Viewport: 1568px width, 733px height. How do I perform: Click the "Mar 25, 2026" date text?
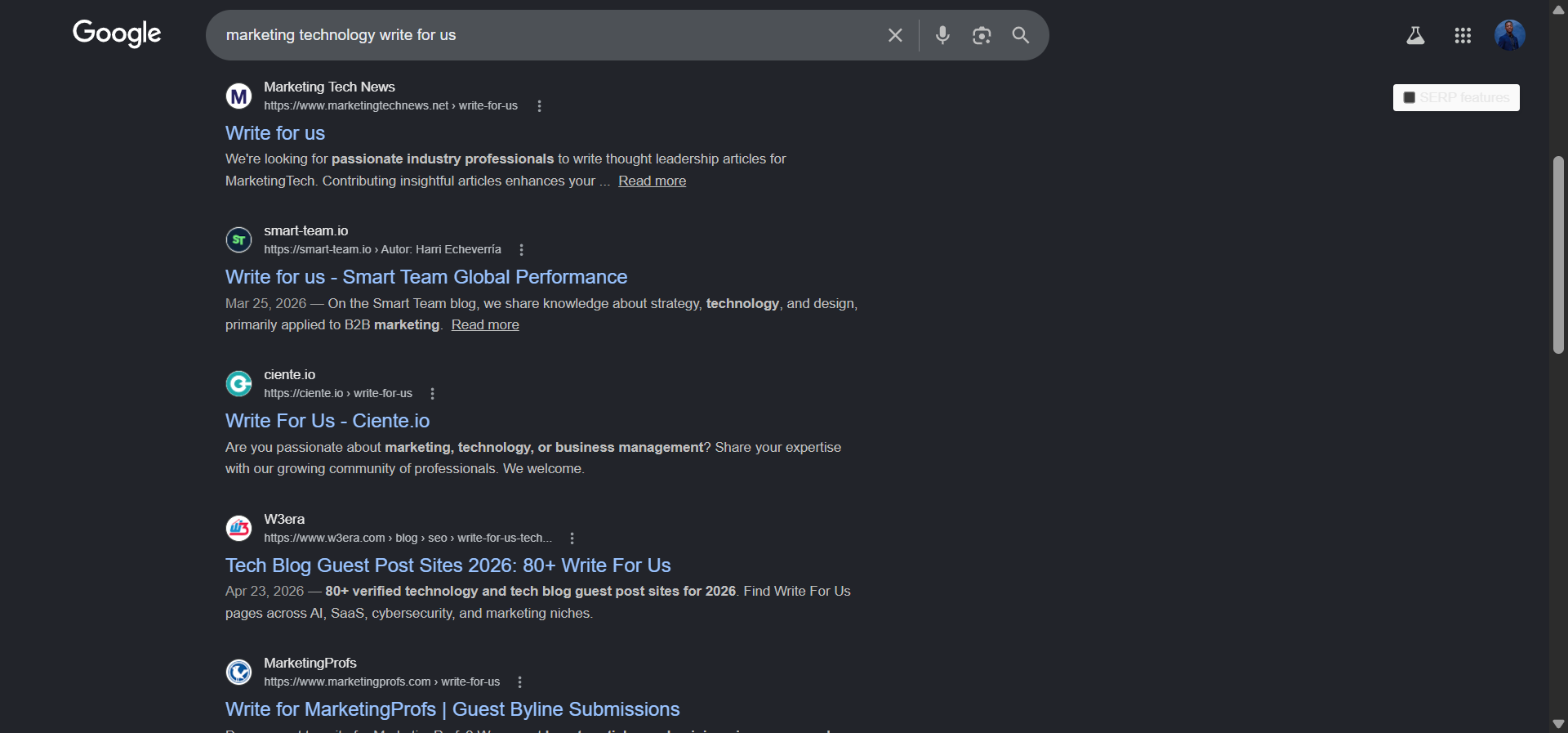[x=265, y=303]
